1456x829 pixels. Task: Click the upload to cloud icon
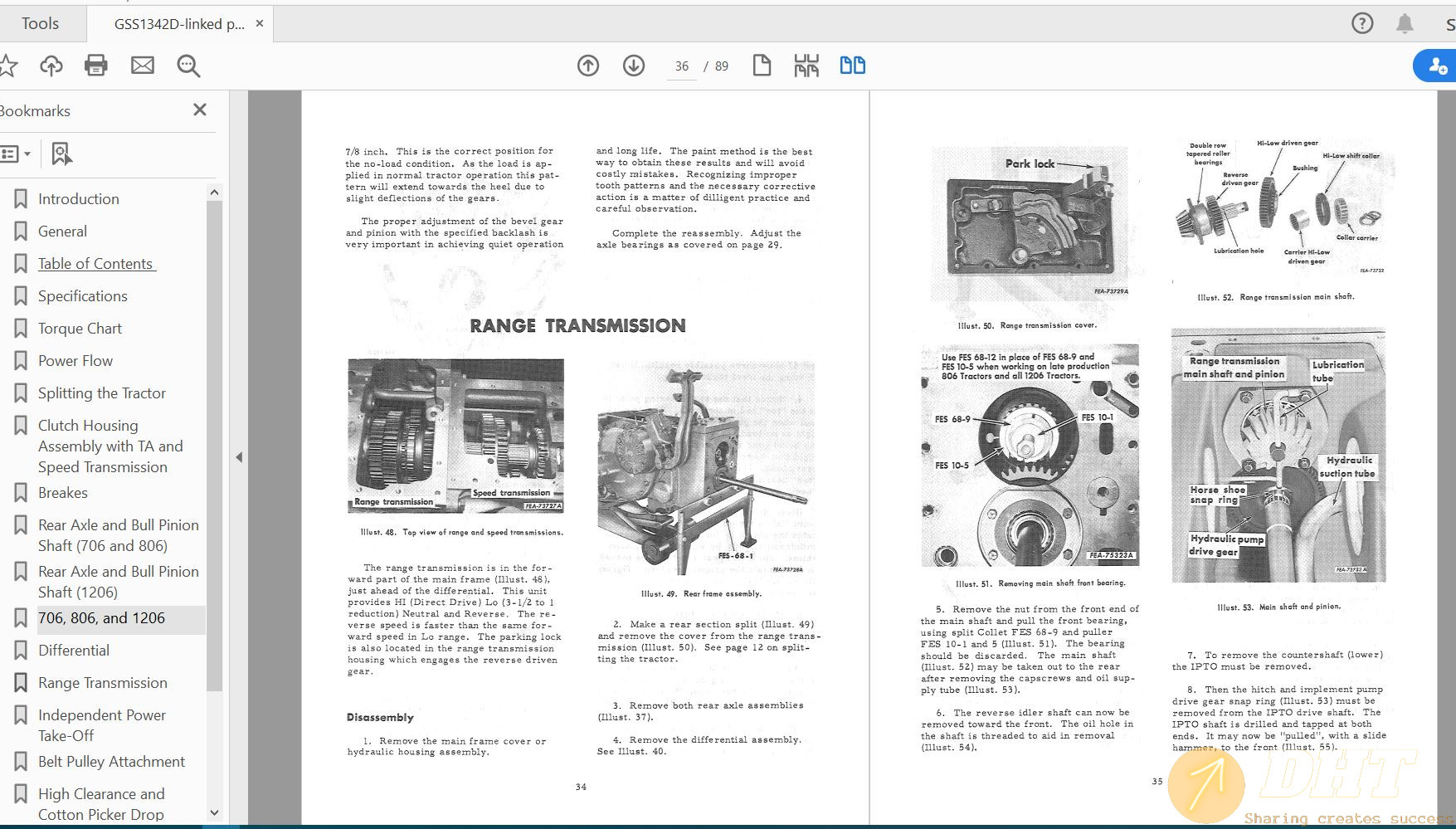51,66
